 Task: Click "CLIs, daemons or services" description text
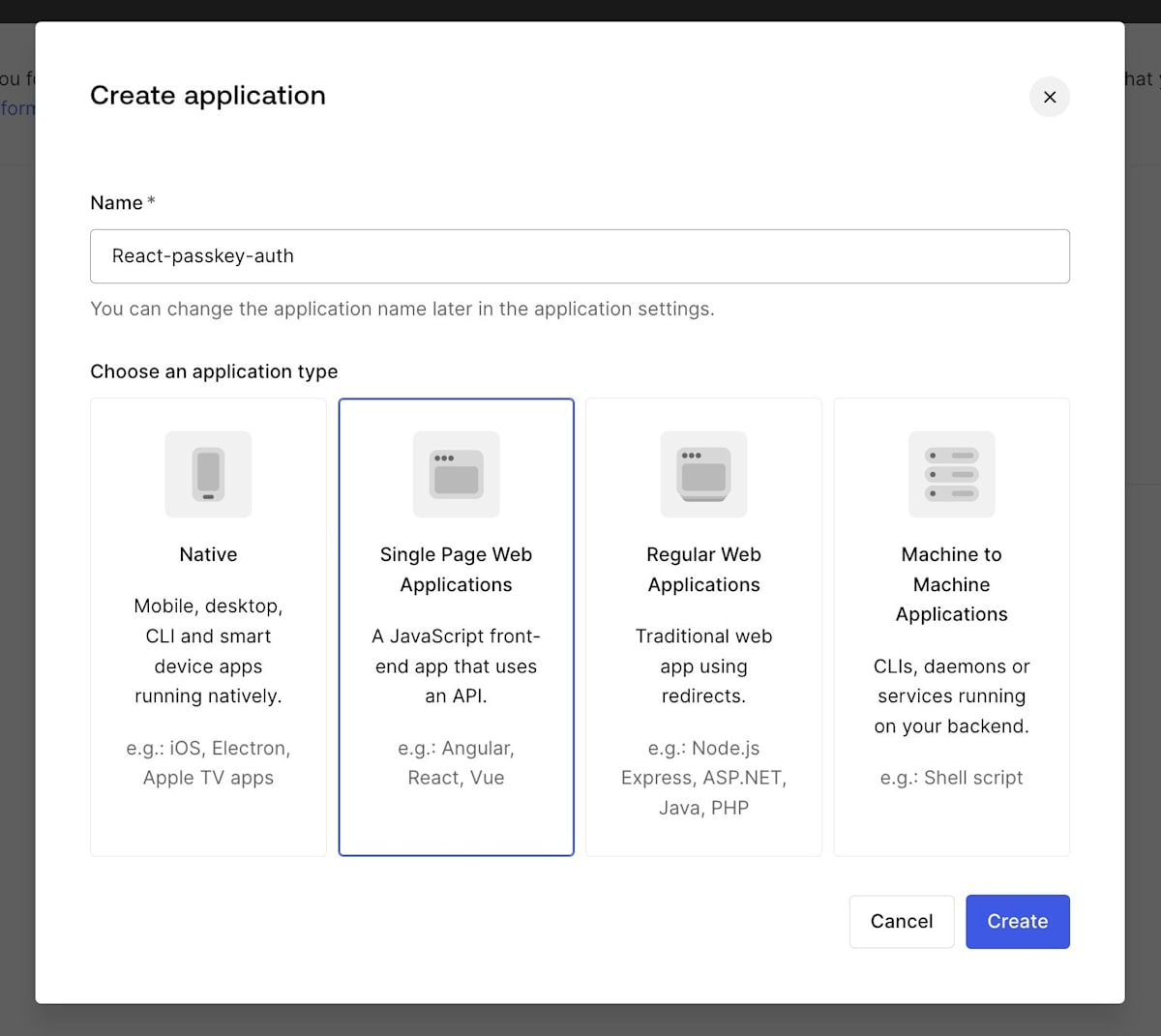(951, 696)
